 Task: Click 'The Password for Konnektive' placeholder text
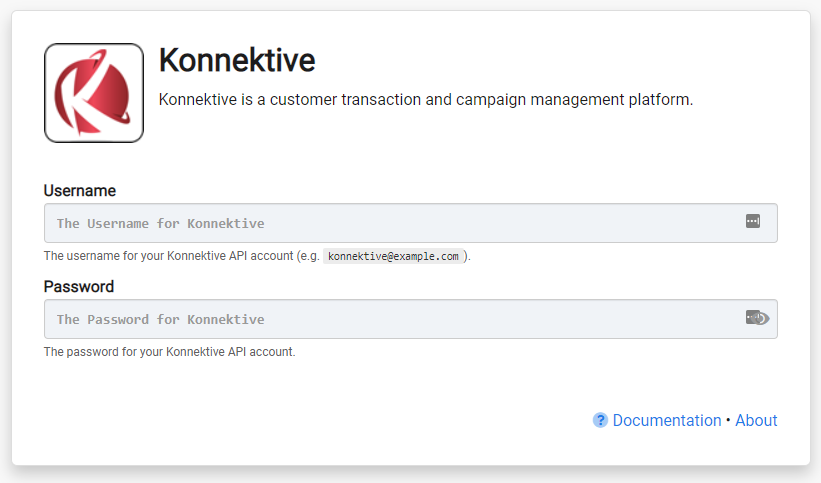pos(161,320)
